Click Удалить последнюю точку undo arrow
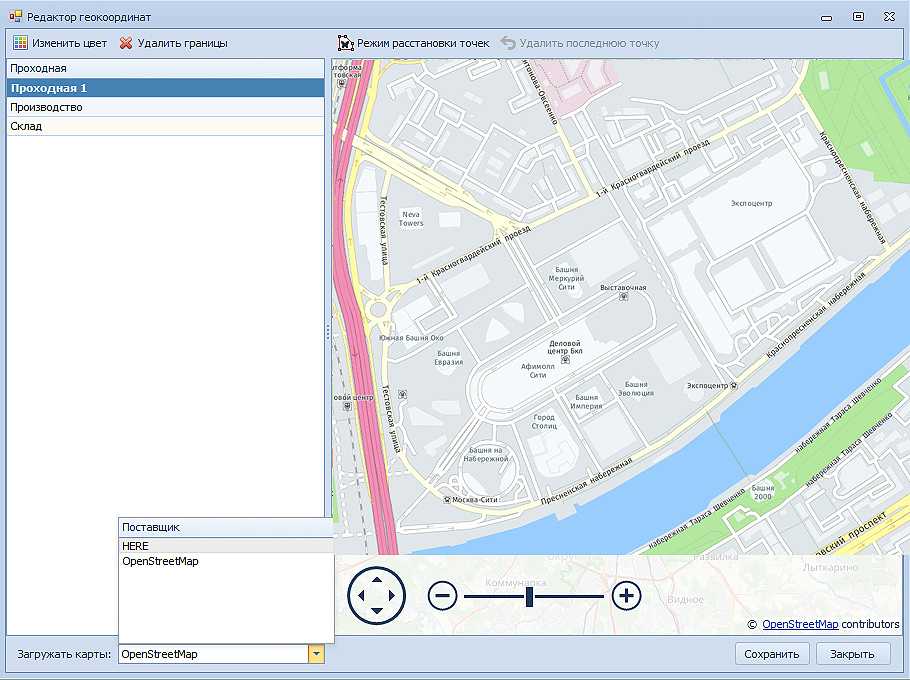 coord(508,43)
